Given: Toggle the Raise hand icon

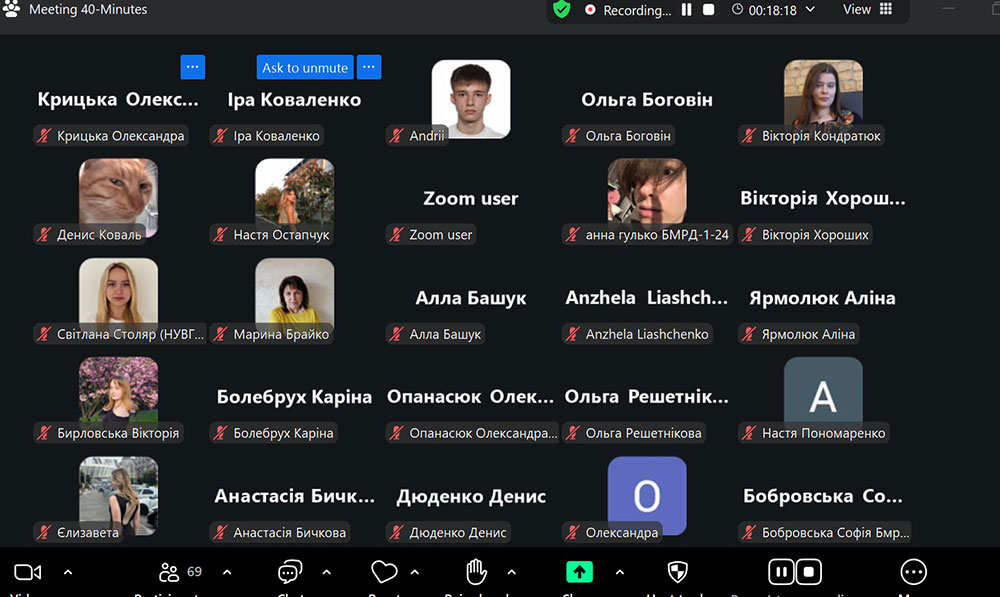Looking at the screenshot, I should [477, 572].
